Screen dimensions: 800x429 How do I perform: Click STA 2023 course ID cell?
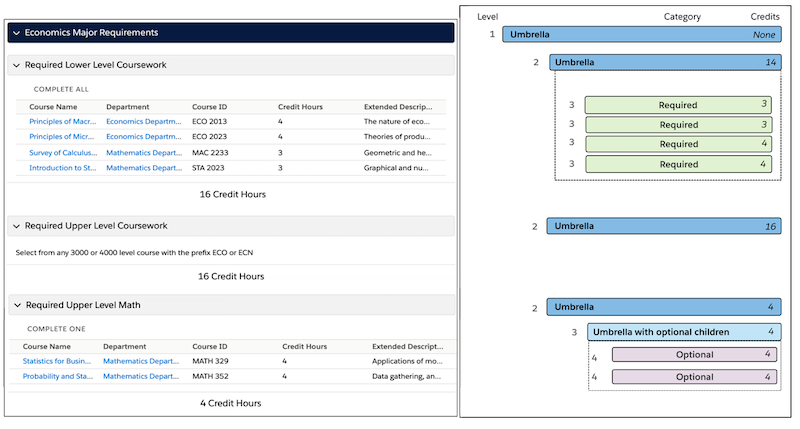point(208,168)
